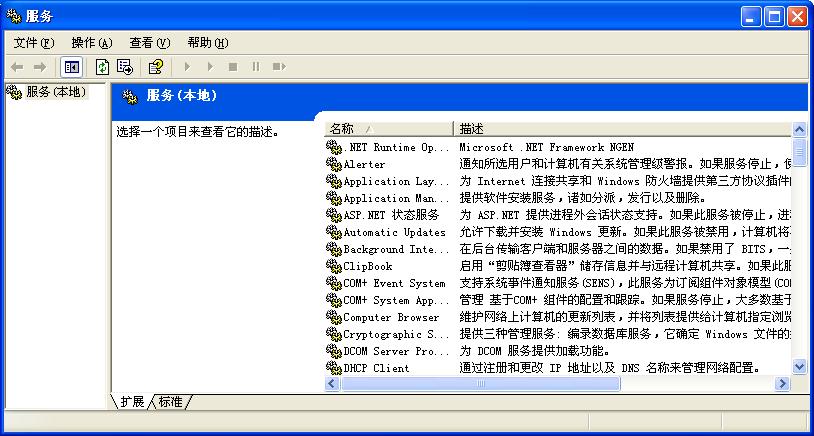This screenshot has height=436, width=814.
Task: Select the ASP.NET 状态服务 row
Action: click(x=391, y=215)
